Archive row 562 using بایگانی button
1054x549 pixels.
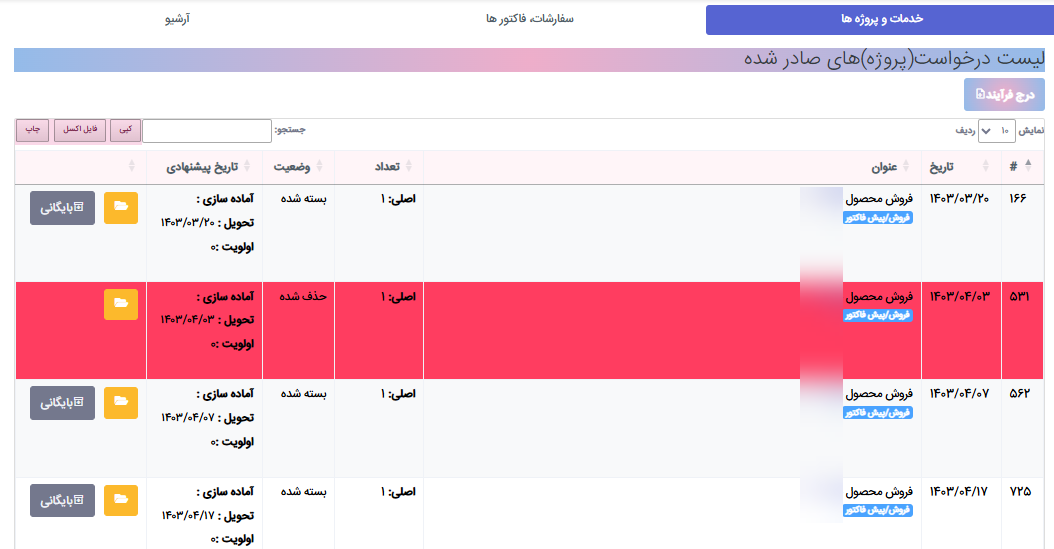(62, 402)
